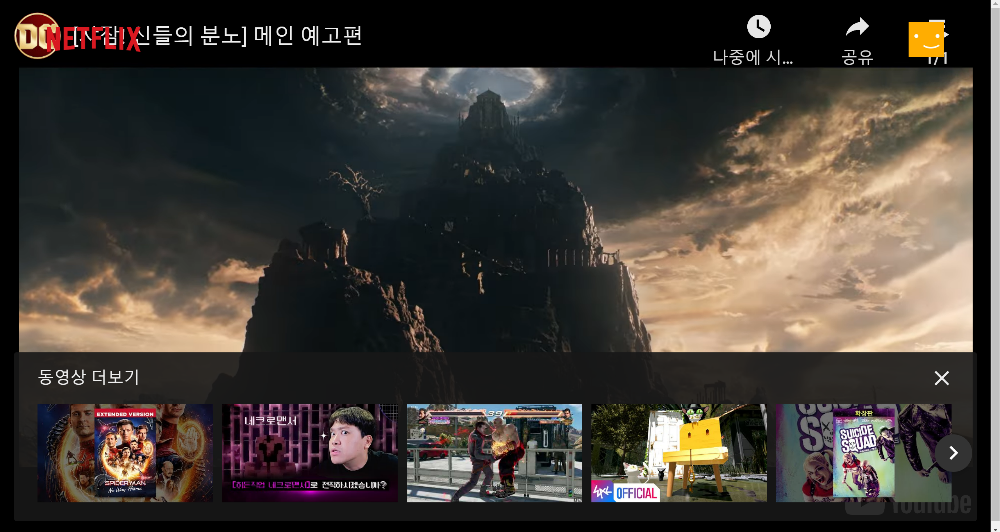This screenshot has height=532, width=1000.
Task: Click the Watch Later clock icon
Action: [758, 27]
